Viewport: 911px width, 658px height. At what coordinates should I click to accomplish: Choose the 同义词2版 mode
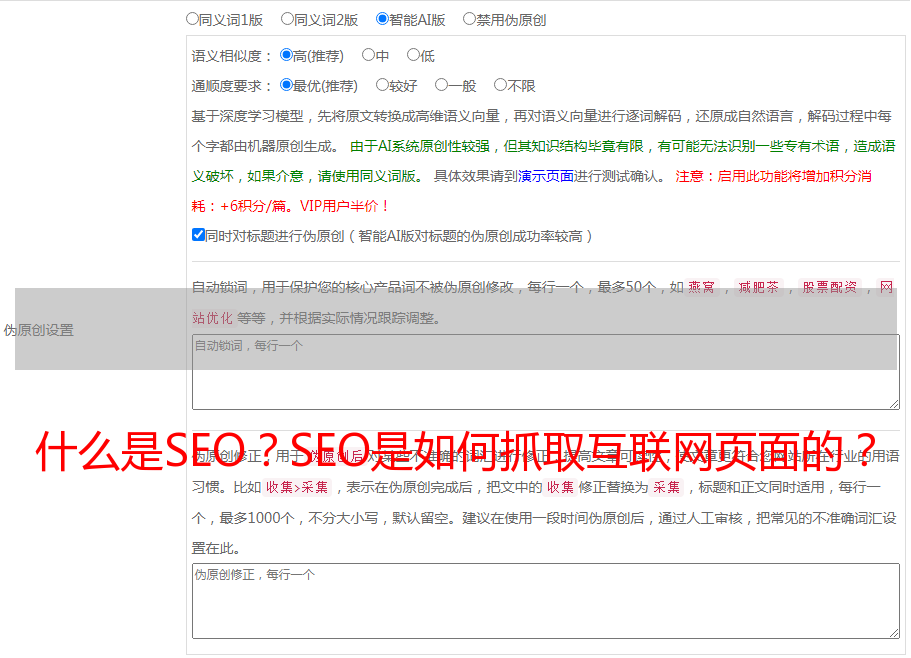tap(288, 19)
